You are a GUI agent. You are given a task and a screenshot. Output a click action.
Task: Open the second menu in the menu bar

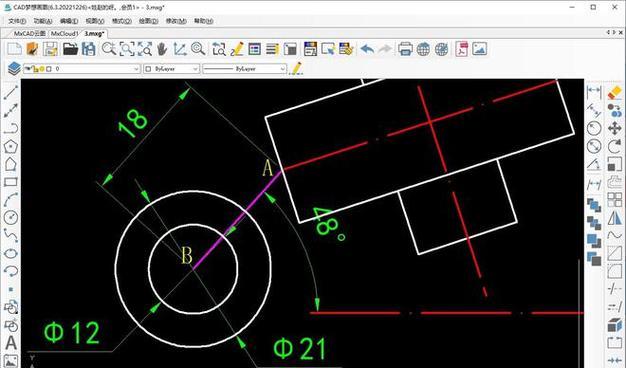point(43,21)
